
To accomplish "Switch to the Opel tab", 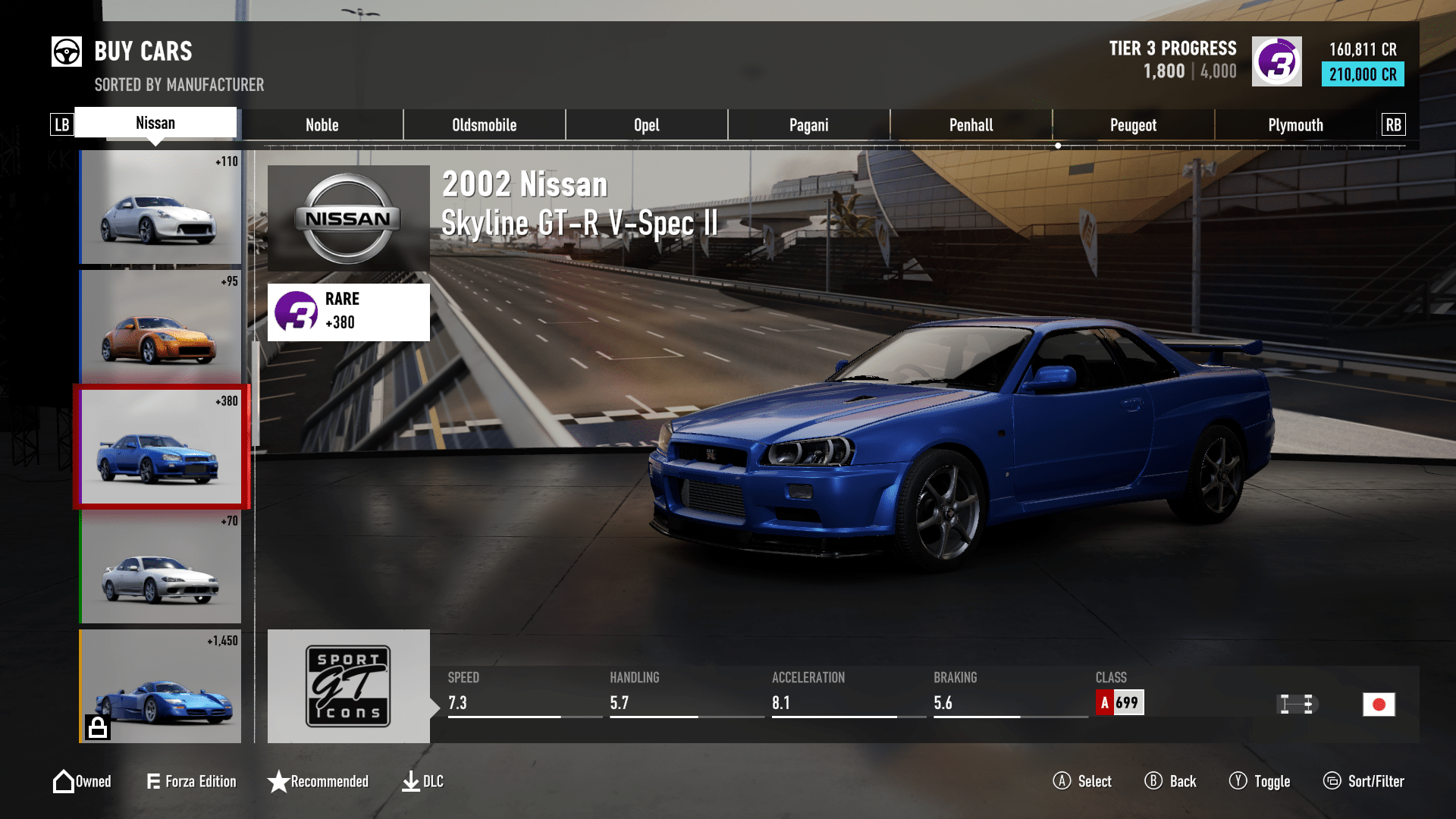I will 647,125.
